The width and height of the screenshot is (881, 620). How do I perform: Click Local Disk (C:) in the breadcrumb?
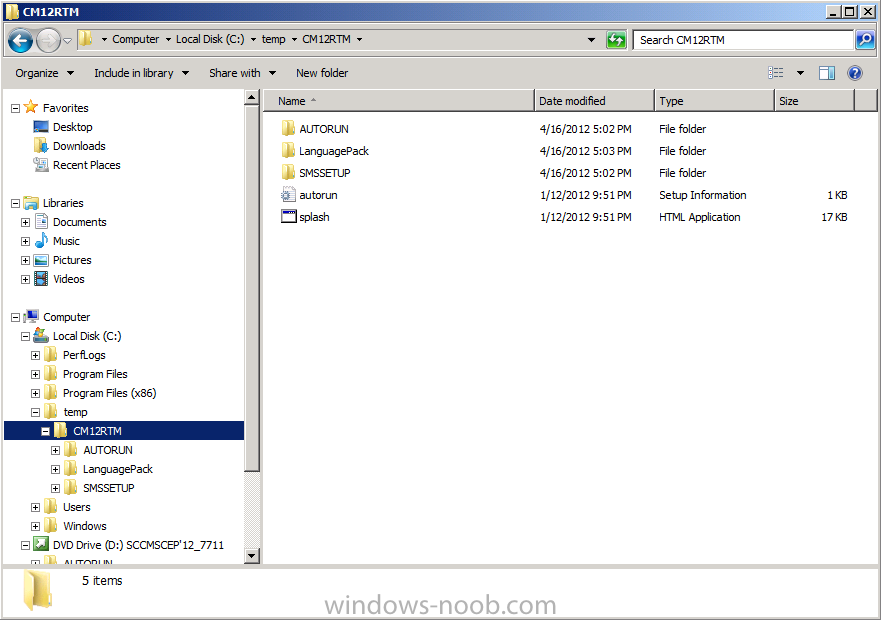tap(210, 39)
